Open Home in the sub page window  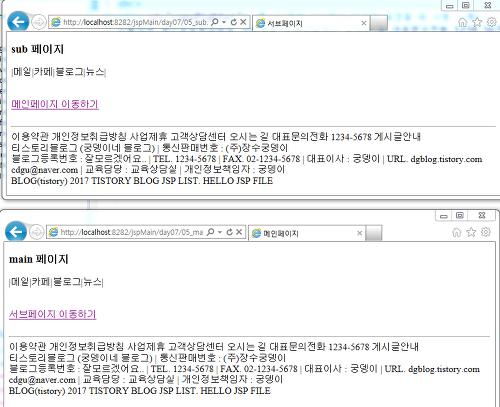463,22
